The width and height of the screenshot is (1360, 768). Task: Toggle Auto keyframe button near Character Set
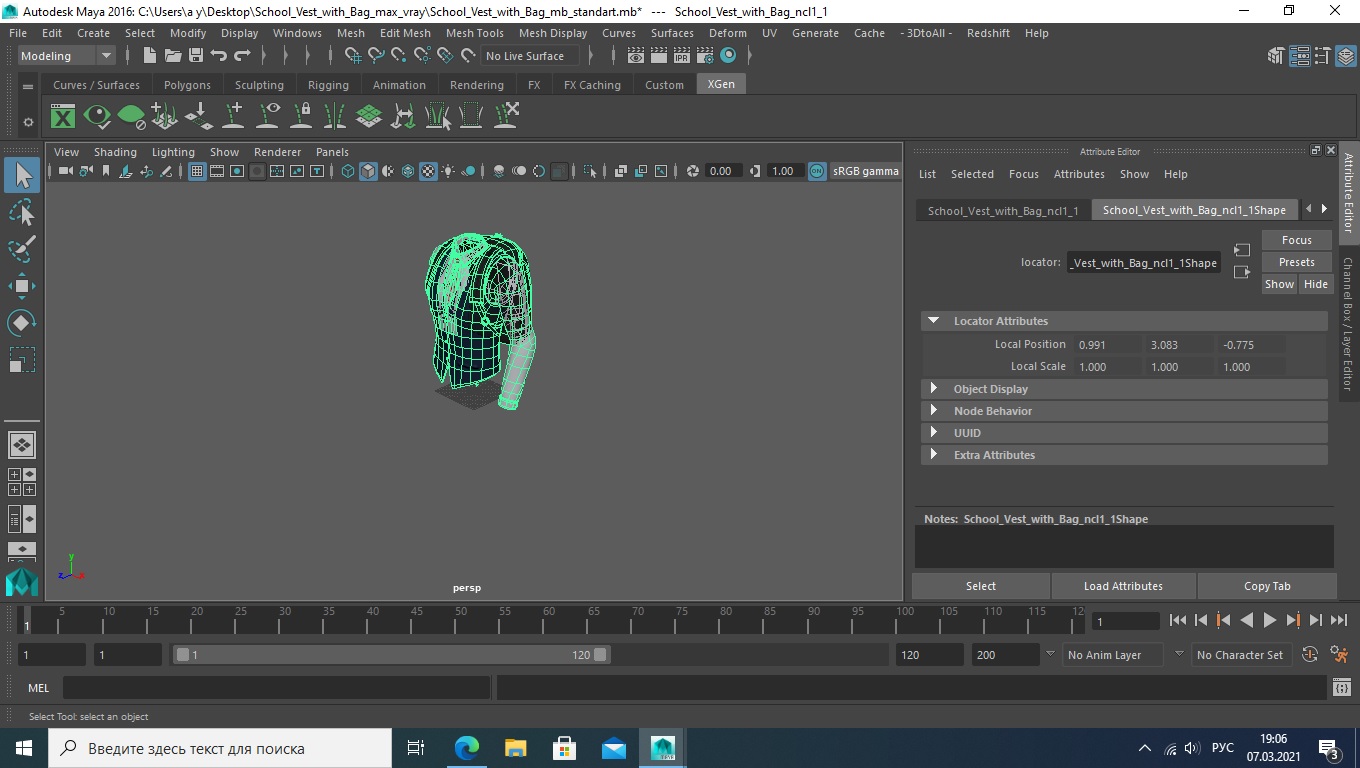pos(1310,655)
